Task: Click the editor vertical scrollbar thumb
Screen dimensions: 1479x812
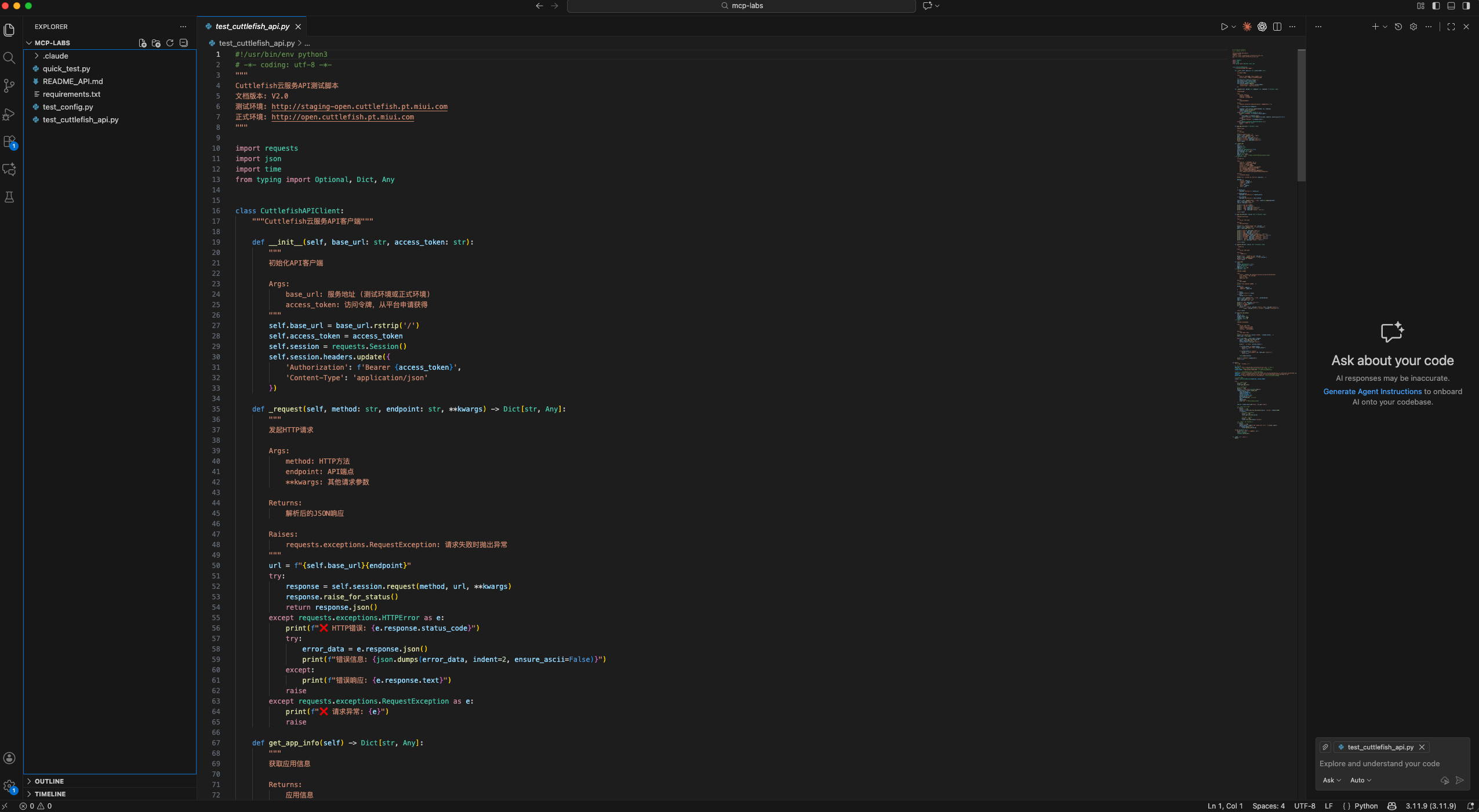Action: [x=1301, y=115]
